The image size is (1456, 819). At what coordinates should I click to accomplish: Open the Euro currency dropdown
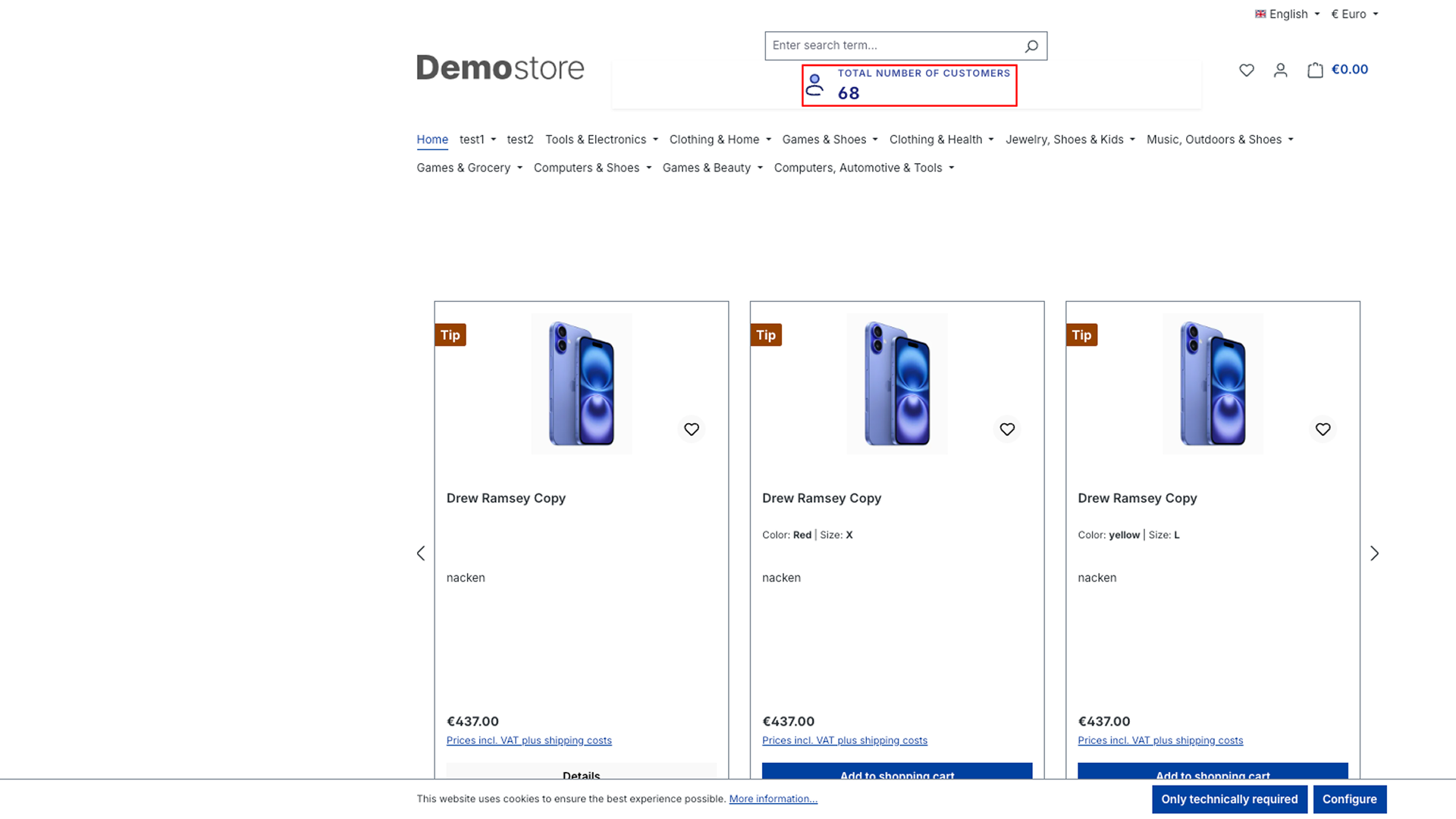tap(1354, 14)
